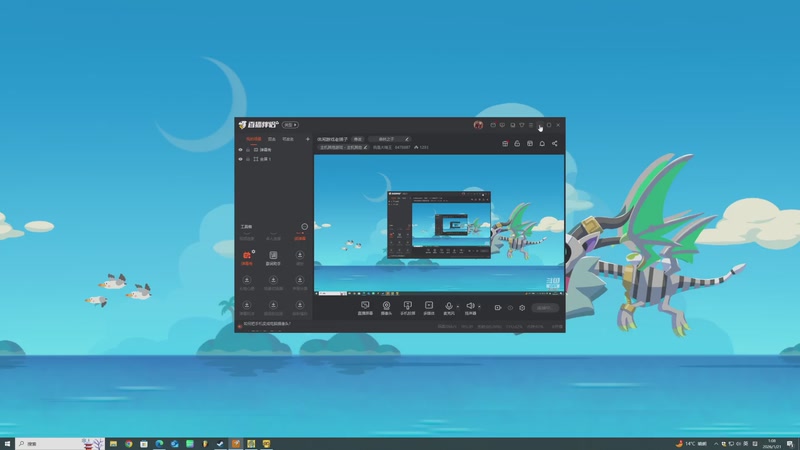Switch to the second scene tab
The width and height of the screenshot is (800, 450).
click(x=271, y=139)
